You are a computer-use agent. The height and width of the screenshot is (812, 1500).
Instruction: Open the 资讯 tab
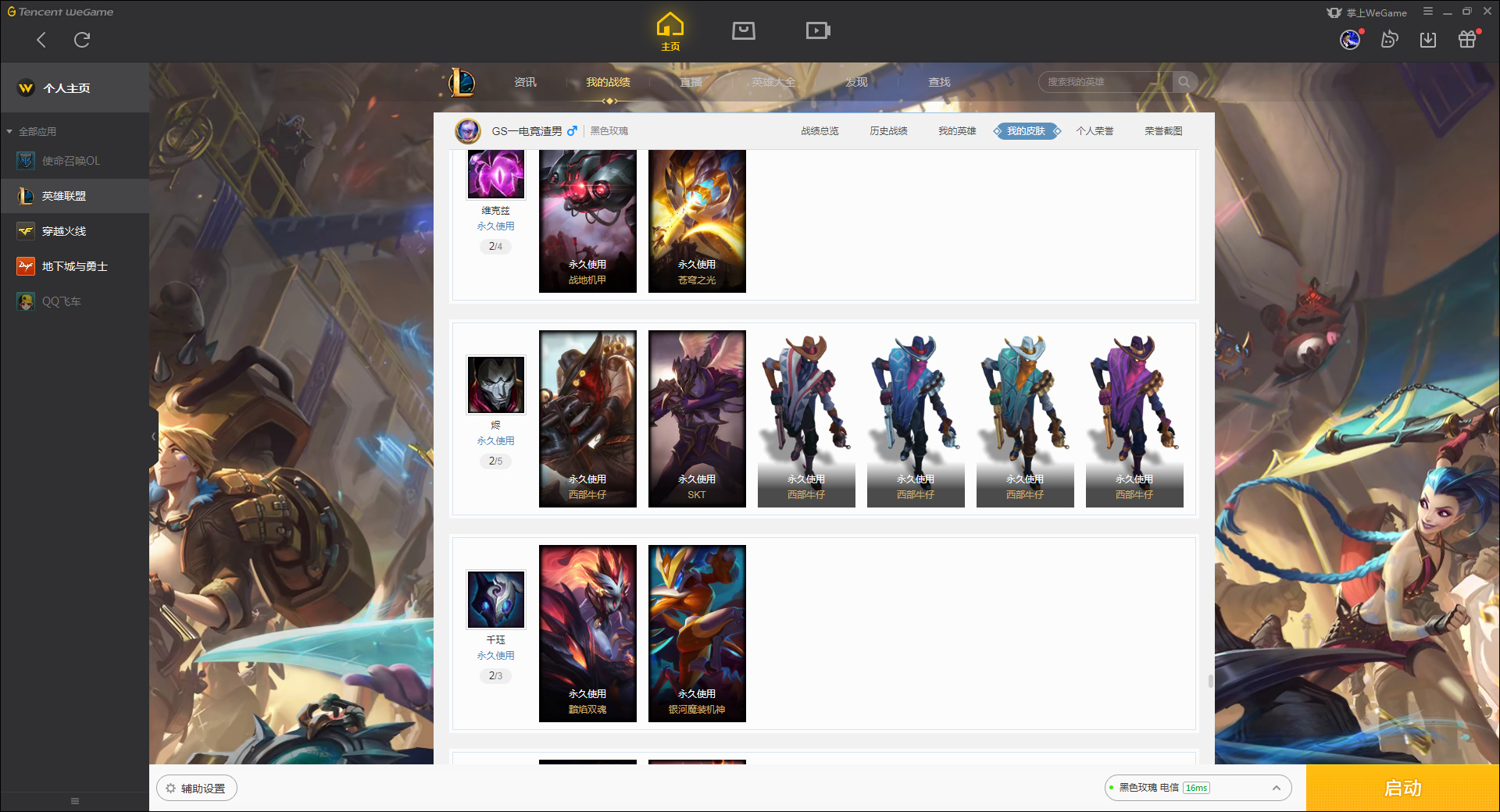[525, 82]
